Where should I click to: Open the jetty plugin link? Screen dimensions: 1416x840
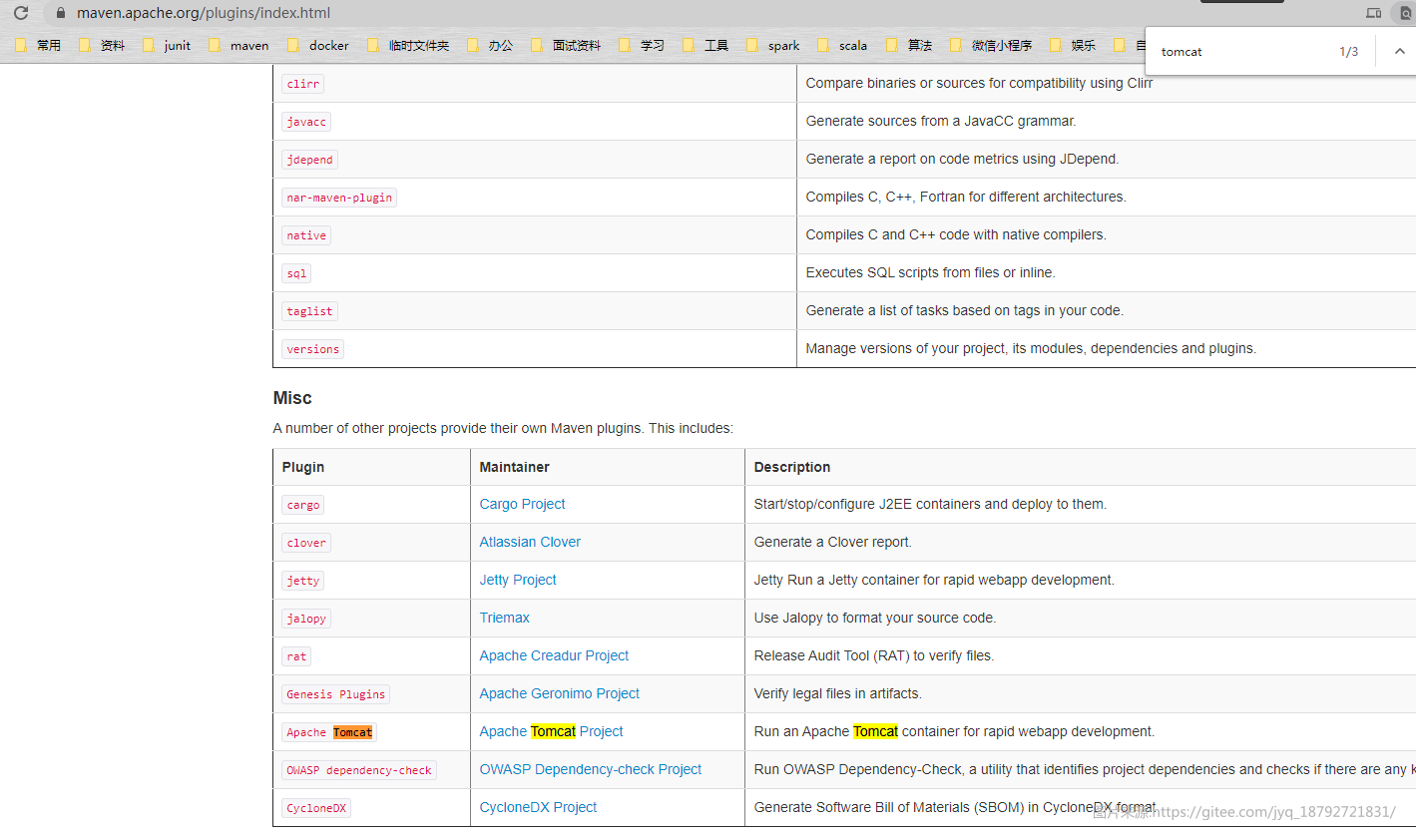tap(303, 581)
